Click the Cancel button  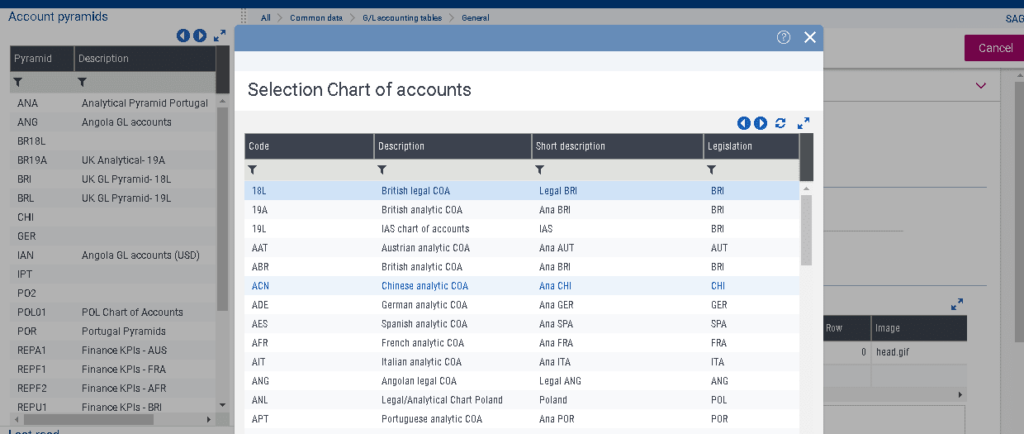tap(995, 48)
